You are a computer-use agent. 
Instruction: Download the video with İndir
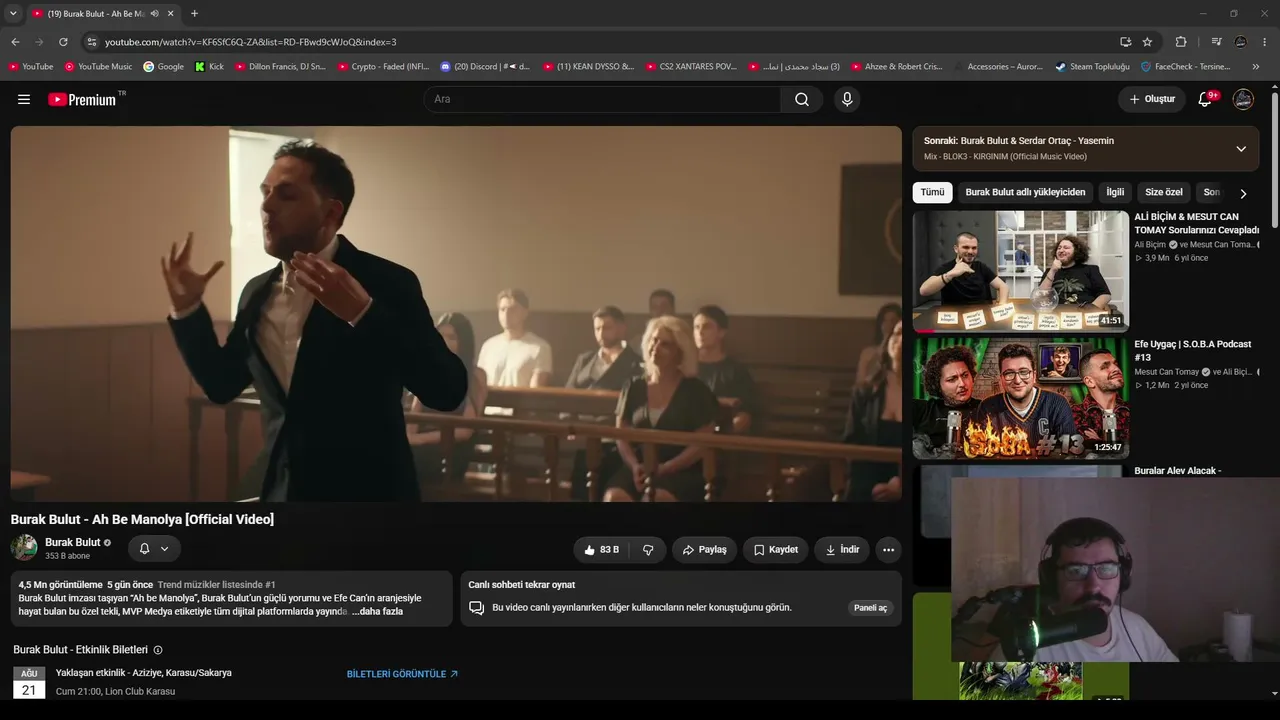tap(842, 550)
